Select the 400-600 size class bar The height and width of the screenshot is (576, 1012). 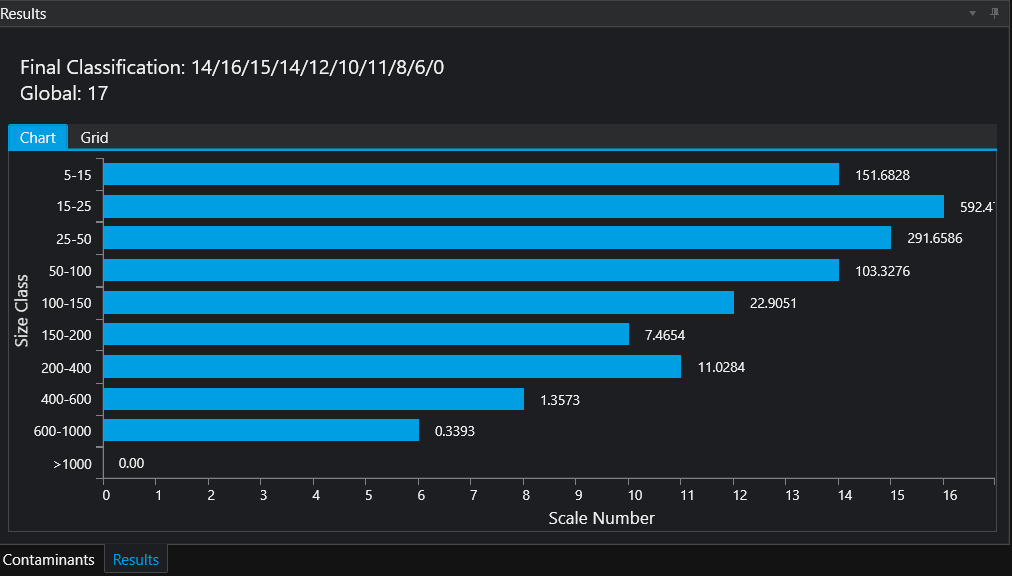(x=313, y=399)
